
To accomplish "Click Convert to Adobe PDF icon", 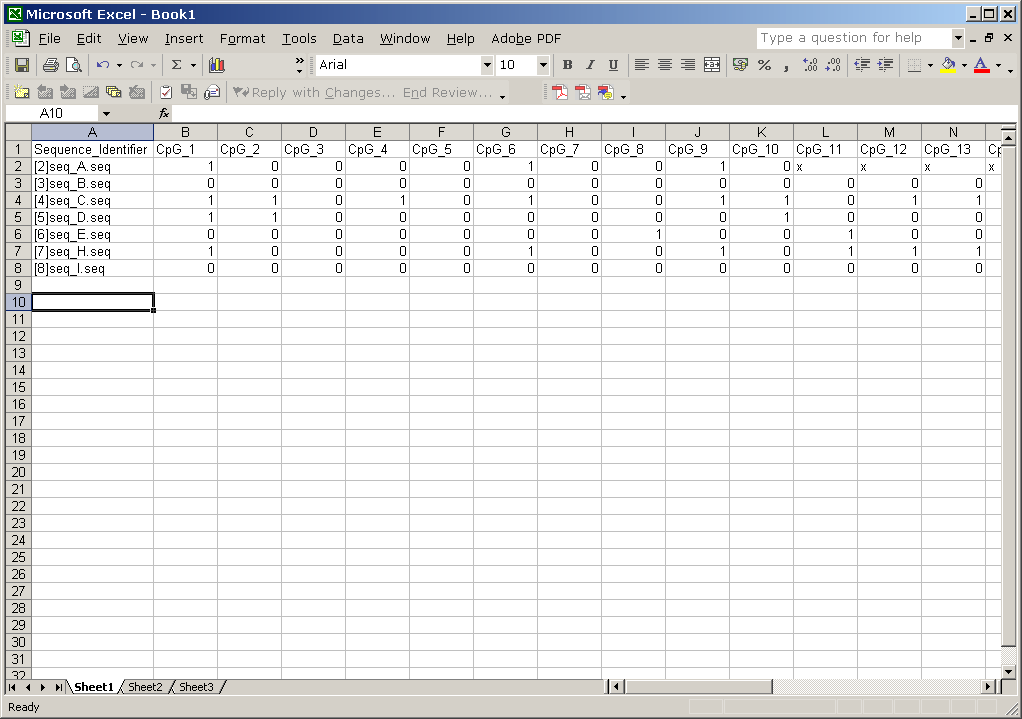I will pos(560,92).
